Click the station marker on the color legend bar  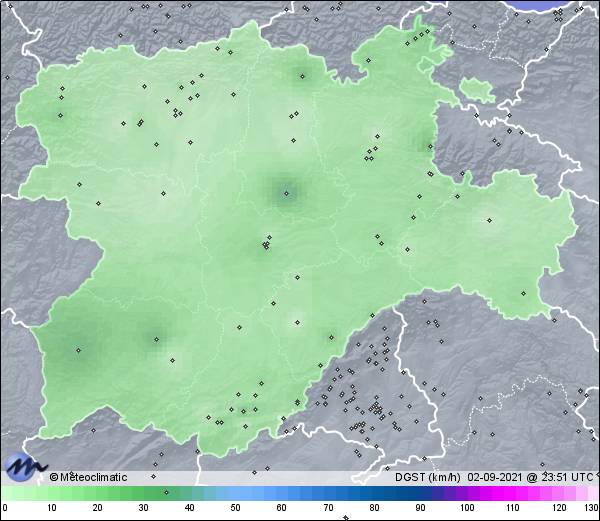click(x=166, y=492)
